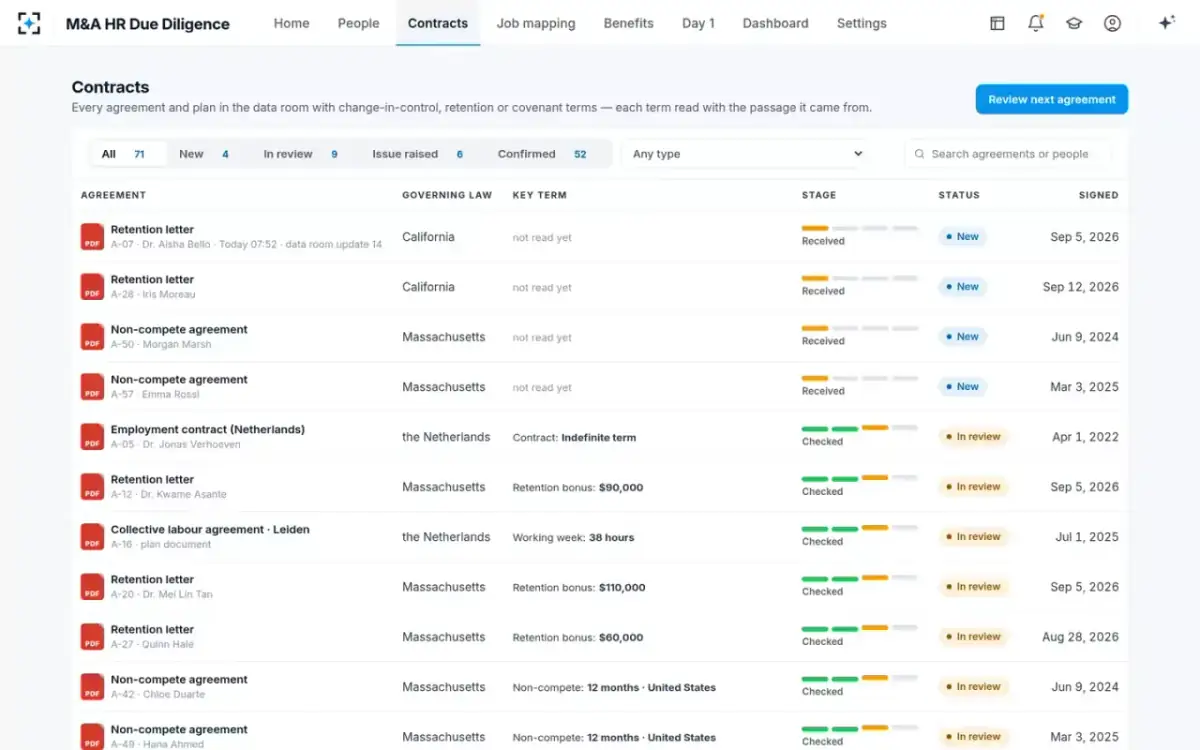Sort by the Governing law column header
Image resolution: width=1200 pixels, height=750 pixels.
447,195
